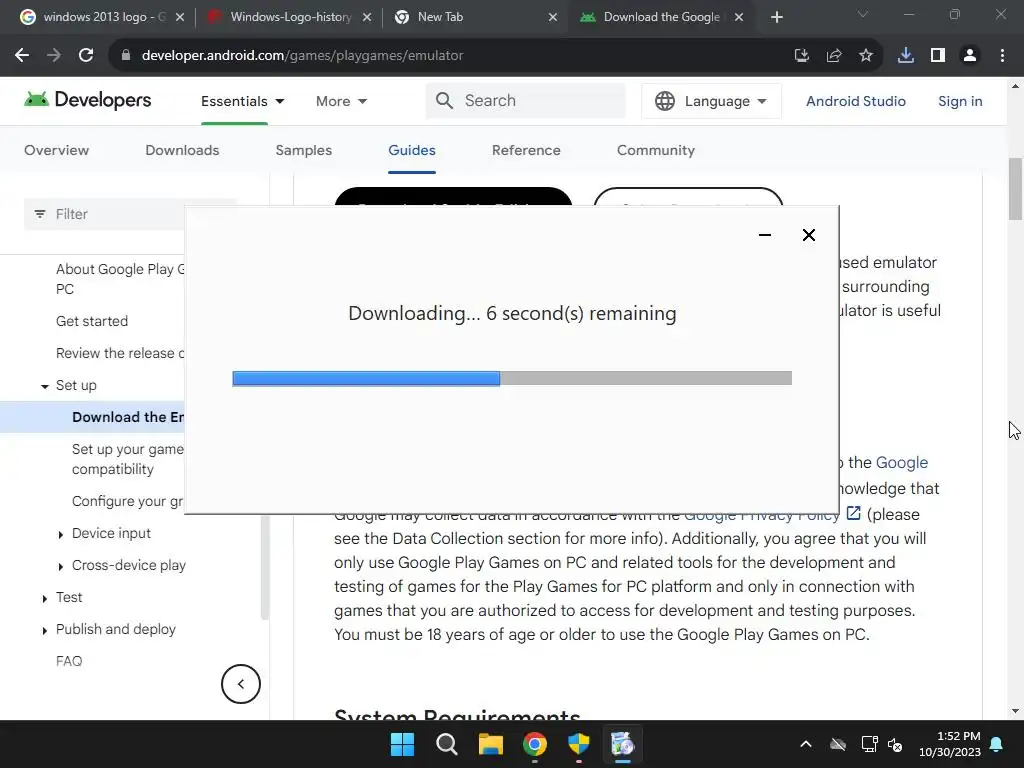Expand the Device input section
The image size is (1024, 768).
click(x=61, y=534)
